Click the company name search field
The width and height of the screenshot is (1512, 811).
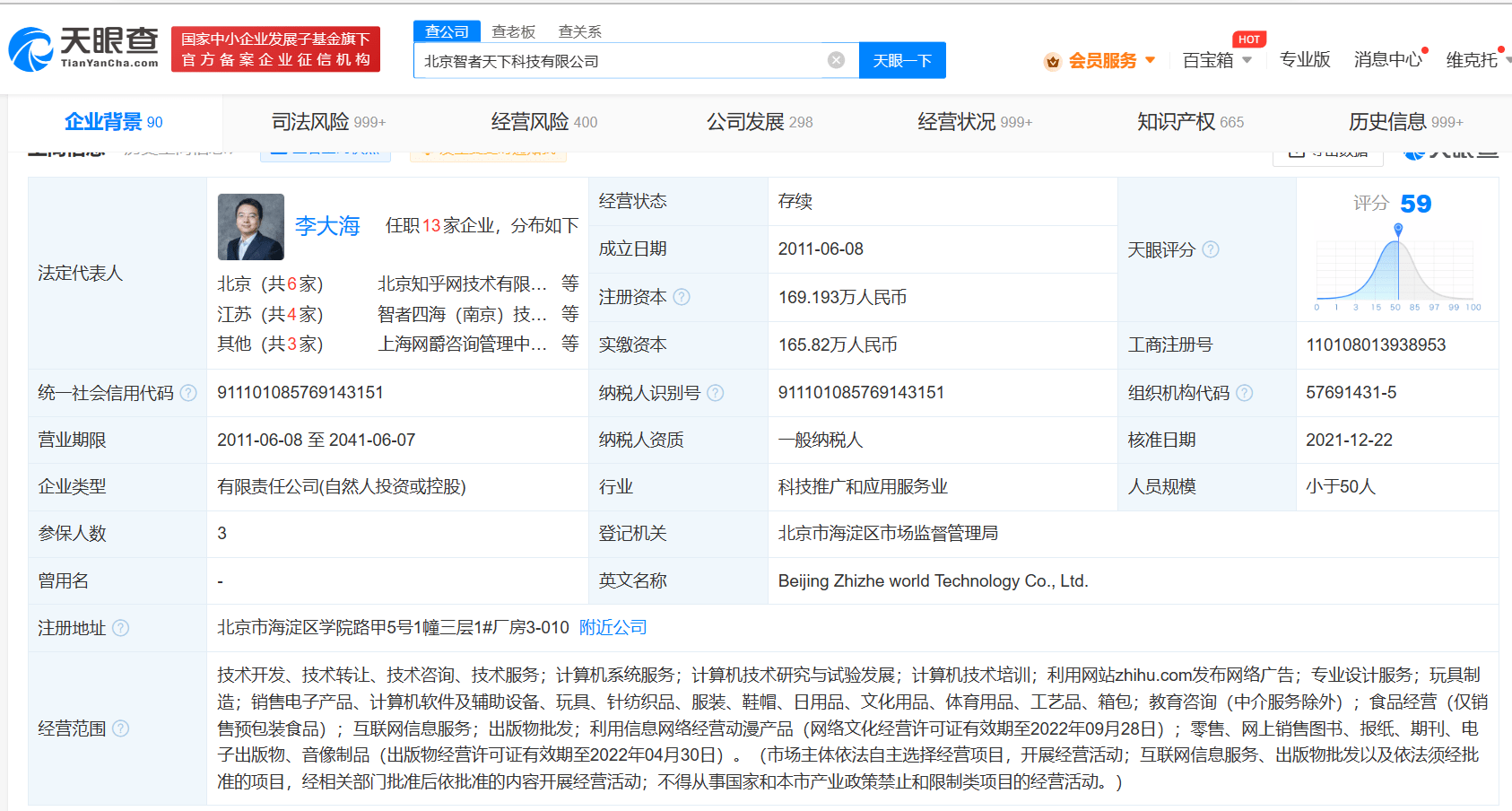pos(619,61)
